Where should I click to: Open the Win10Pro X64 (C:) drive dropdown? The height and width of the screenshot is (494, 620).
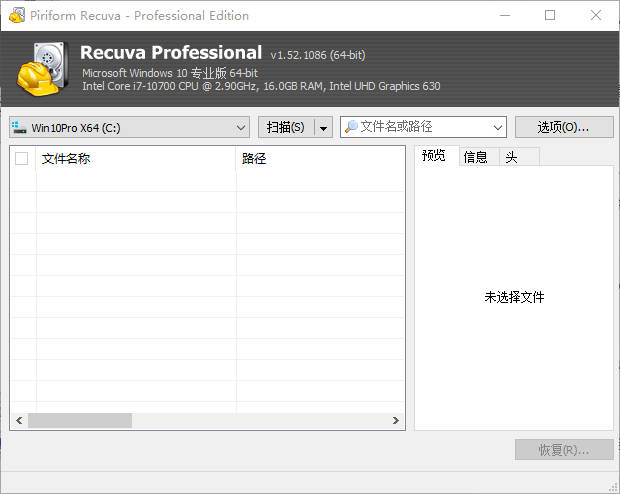129,127
